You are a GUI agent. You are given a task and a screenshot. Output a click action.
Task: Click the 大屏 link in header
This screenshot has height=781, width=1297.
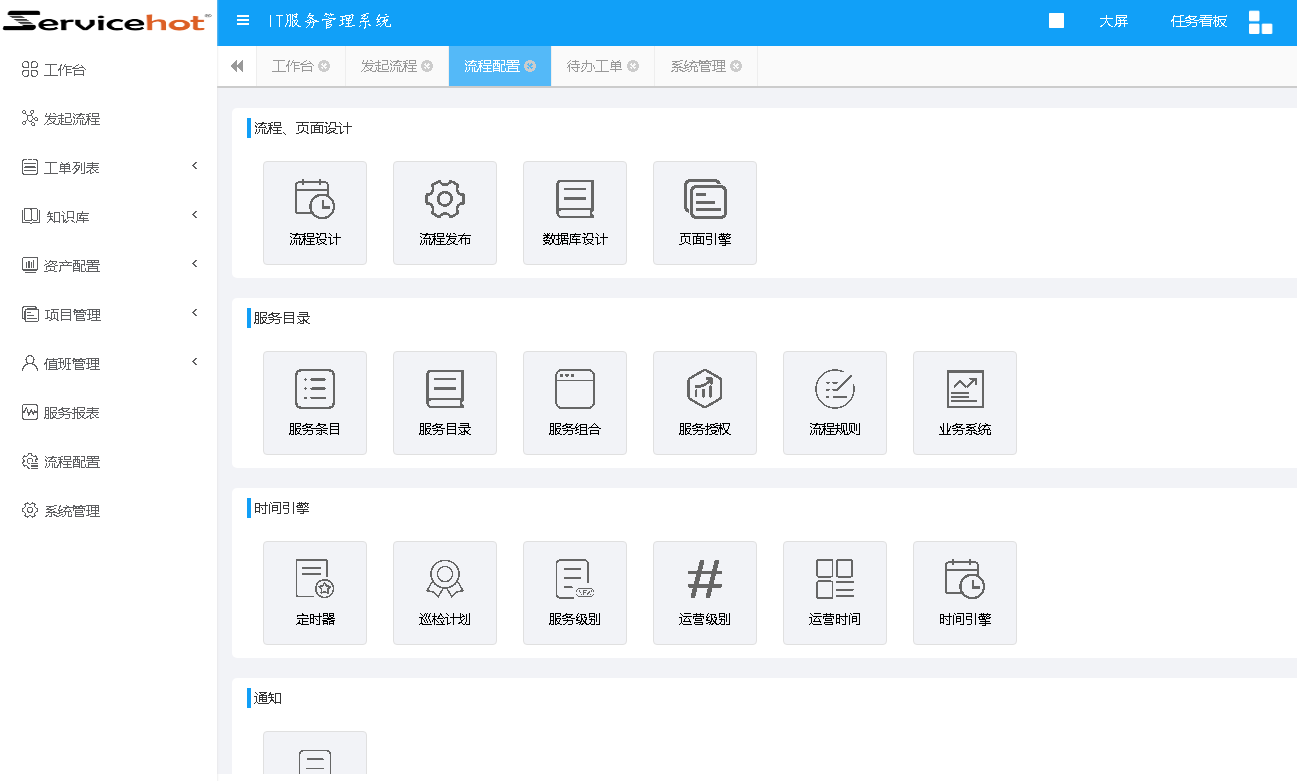[1113, 21]
